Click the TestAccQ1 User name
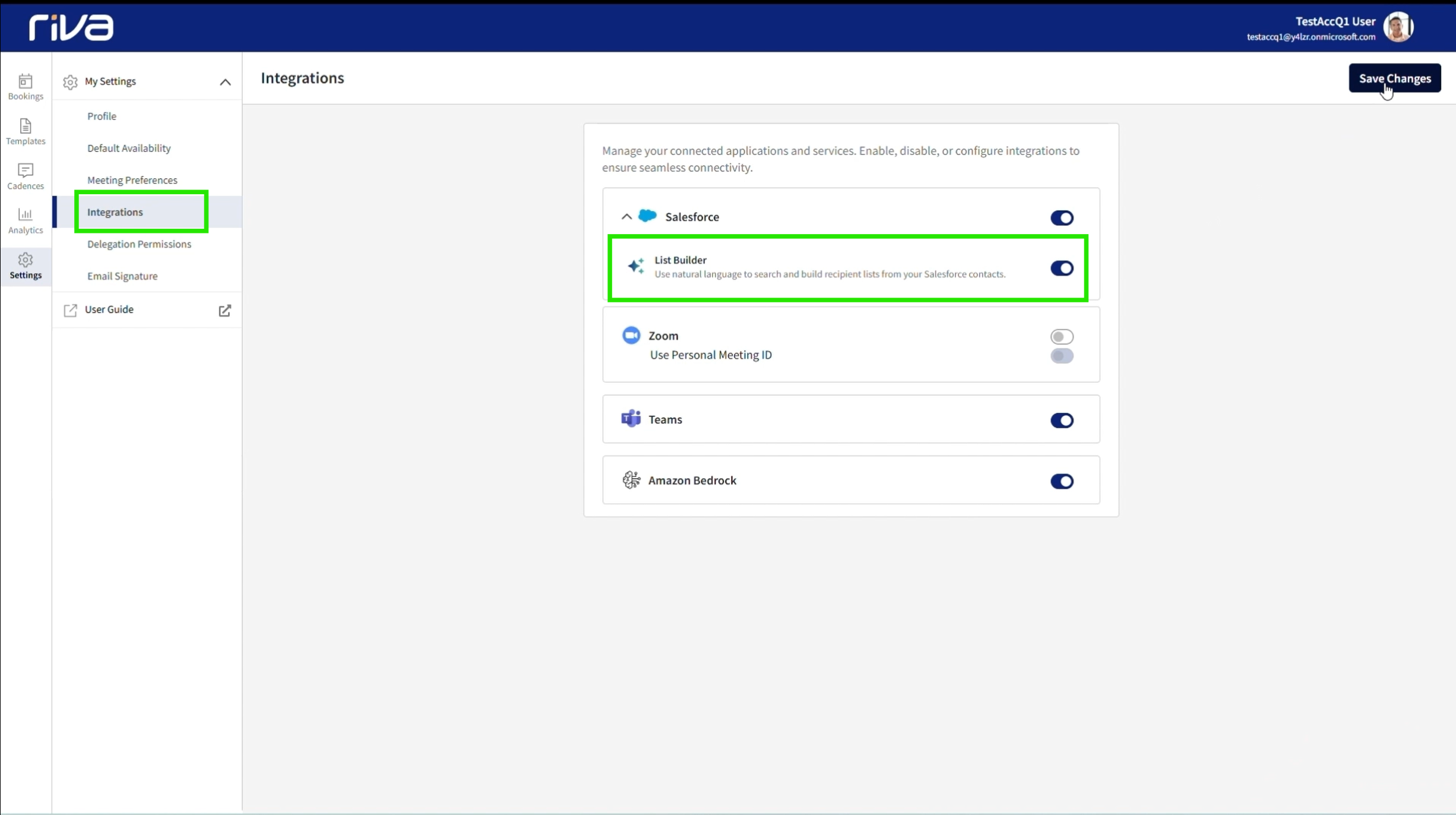1456x815 pixels. [1335, 21]
